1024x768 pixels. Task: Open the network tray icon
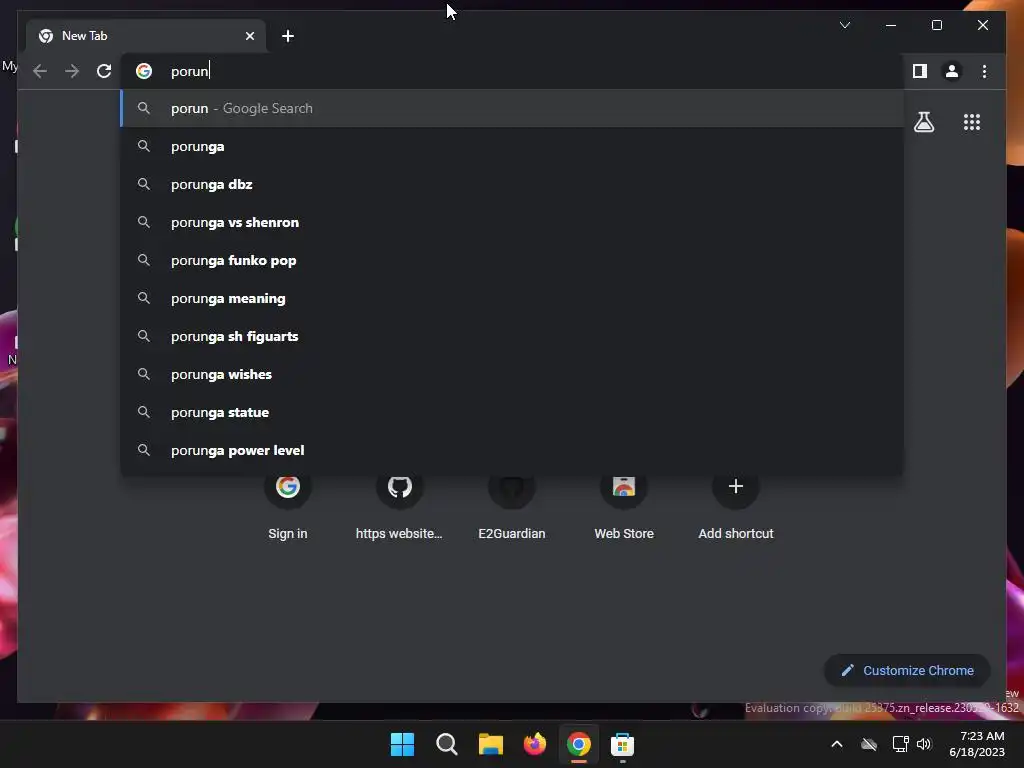pos(901,744)
